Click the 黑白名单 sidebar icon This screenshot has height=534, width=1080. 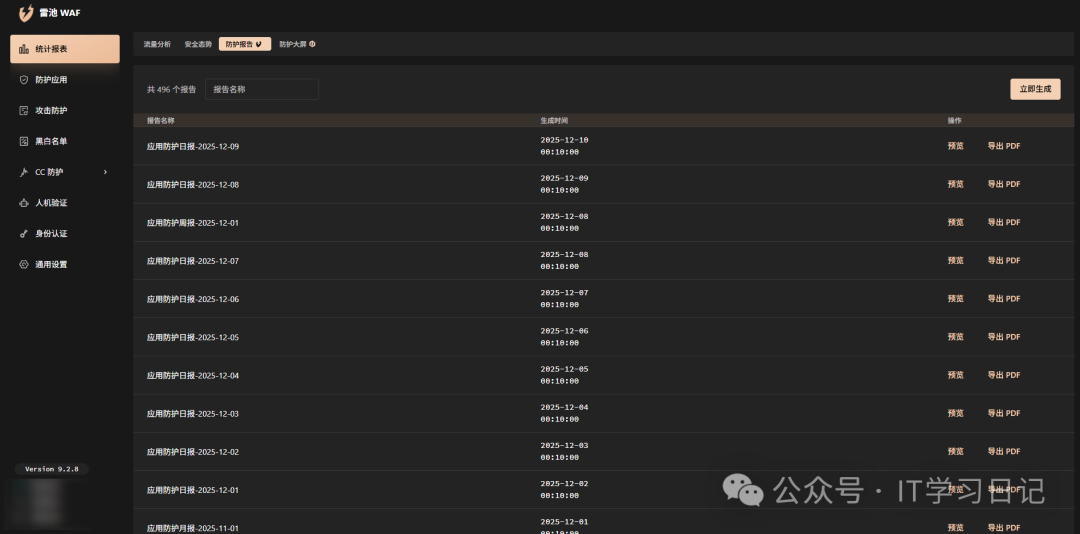point(24,142)
